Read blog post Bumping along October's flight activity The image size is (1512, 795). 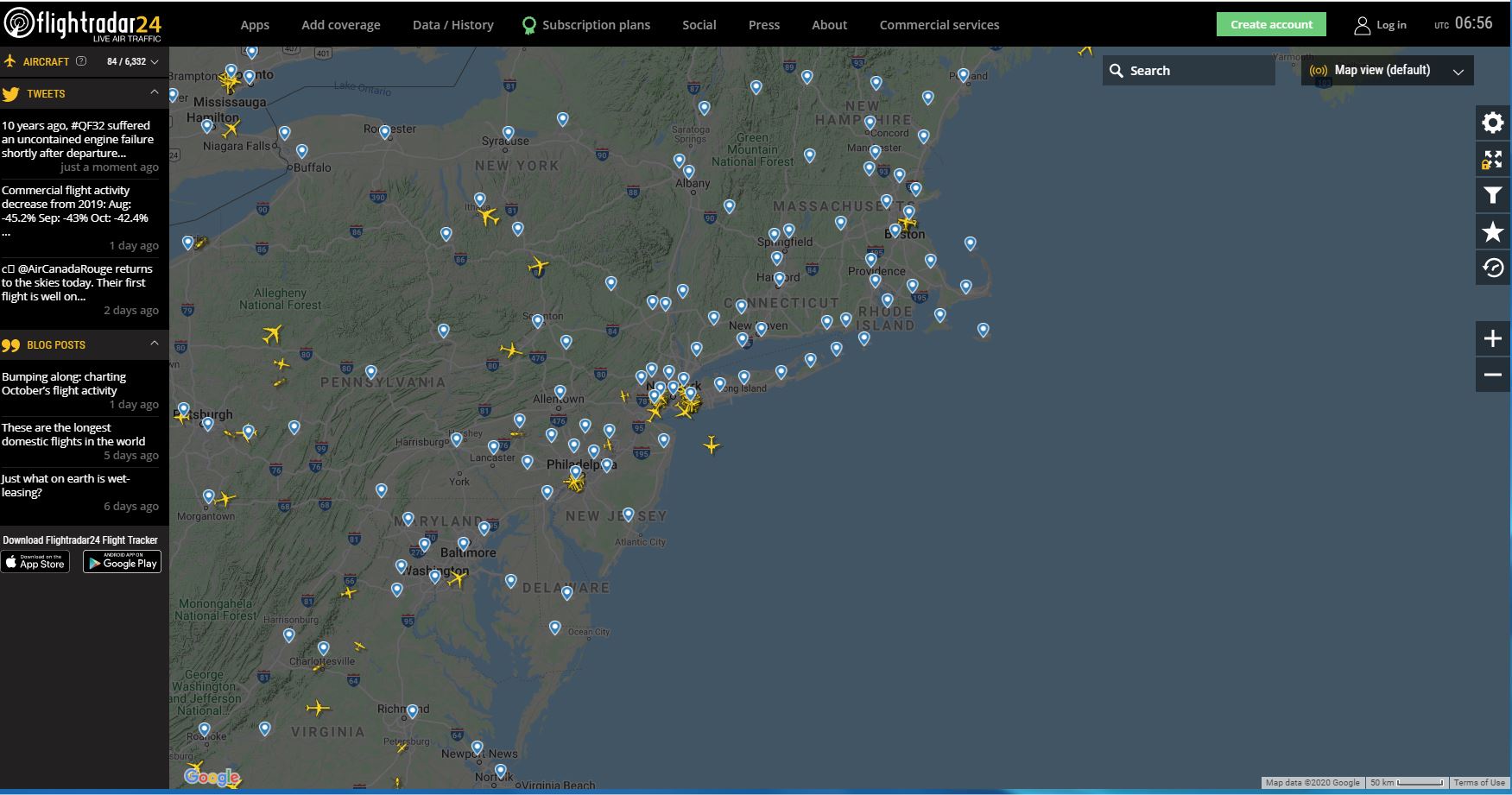click(64, 383)
